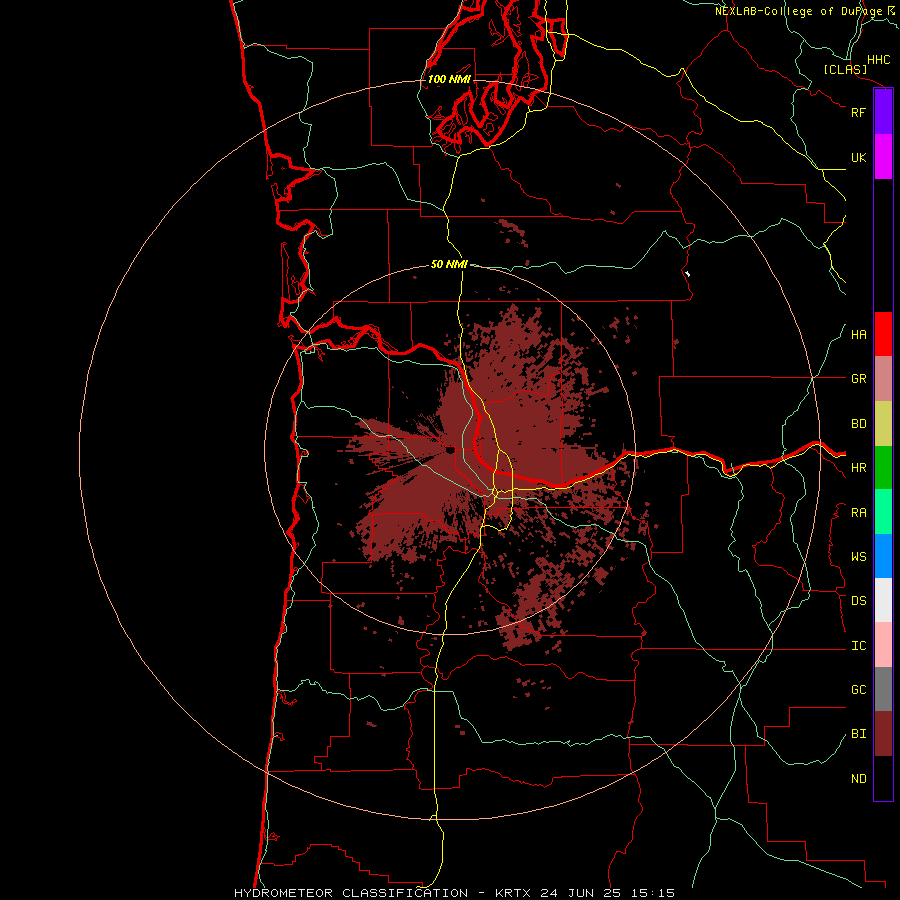Click the HA red legend swatch
Viewport: 900px width, 900px height.
click(883, 334)
